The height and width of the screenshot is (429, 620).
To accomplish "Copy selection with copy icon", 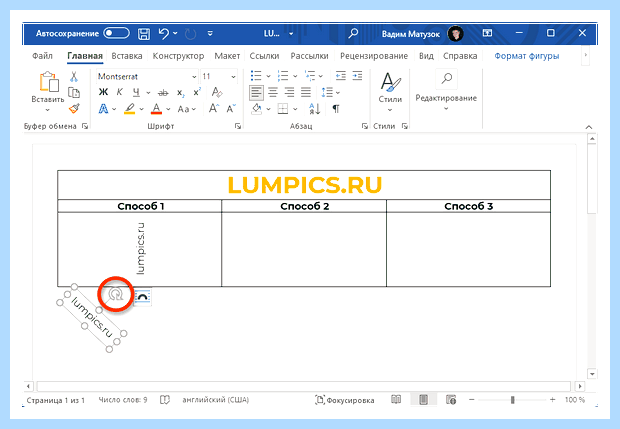I will point(74,92).
